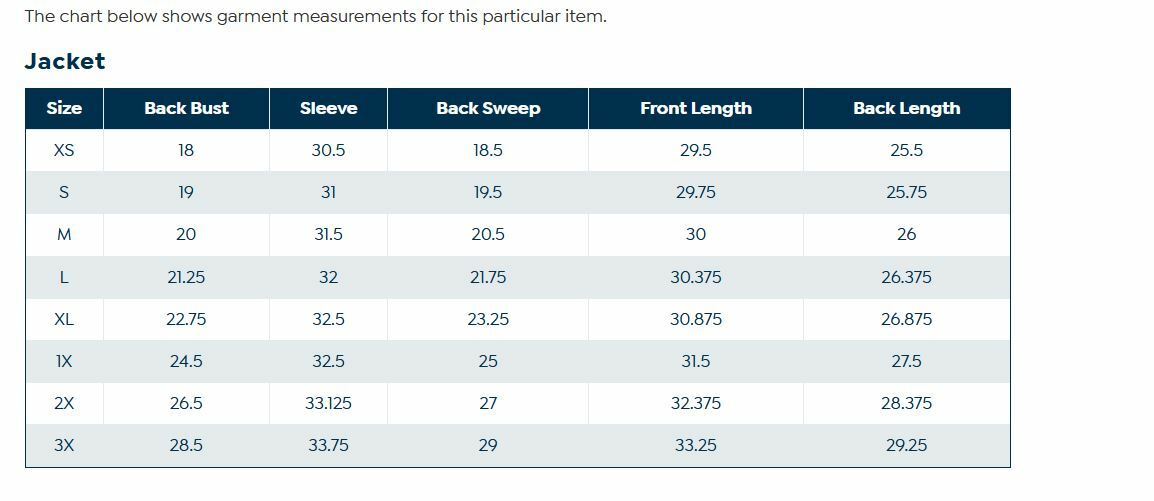The image size is (1154, 501).
Task: Click Back Bust value 18 for XS
Action: pos(186,150)
